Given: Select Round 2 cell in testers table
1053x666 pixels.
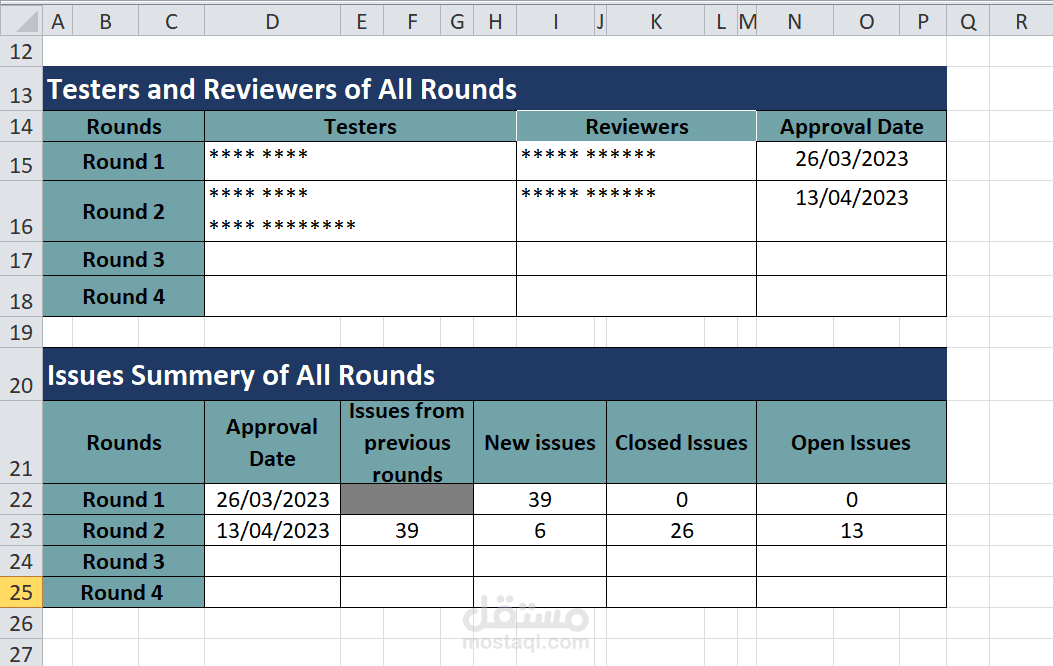Looking at the screenshot, I should click(x=124, y=211).
